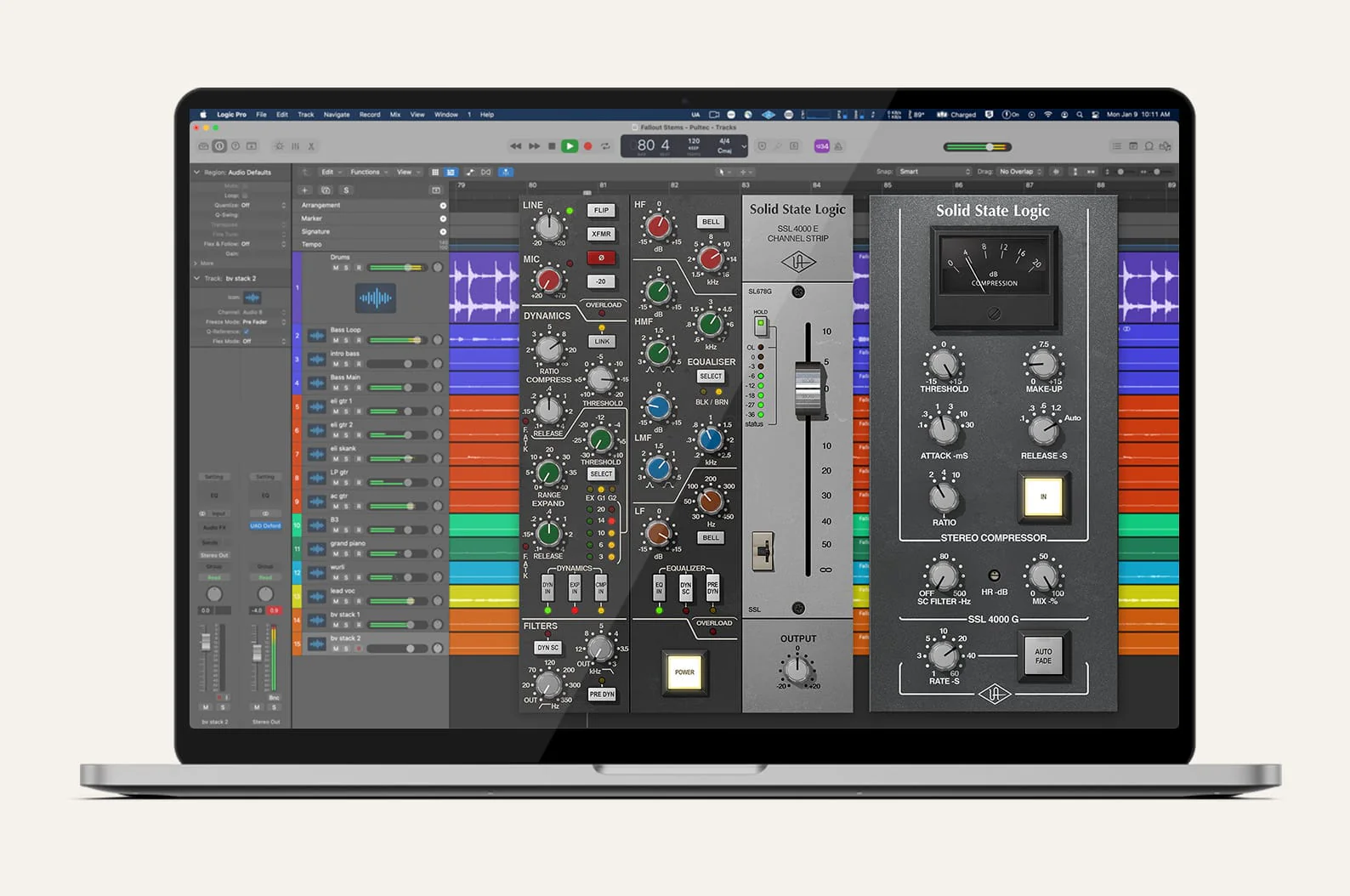Mute the Drums track
Screen dimensions: 1350x896
pyautogui.click(x=336, y=268)
